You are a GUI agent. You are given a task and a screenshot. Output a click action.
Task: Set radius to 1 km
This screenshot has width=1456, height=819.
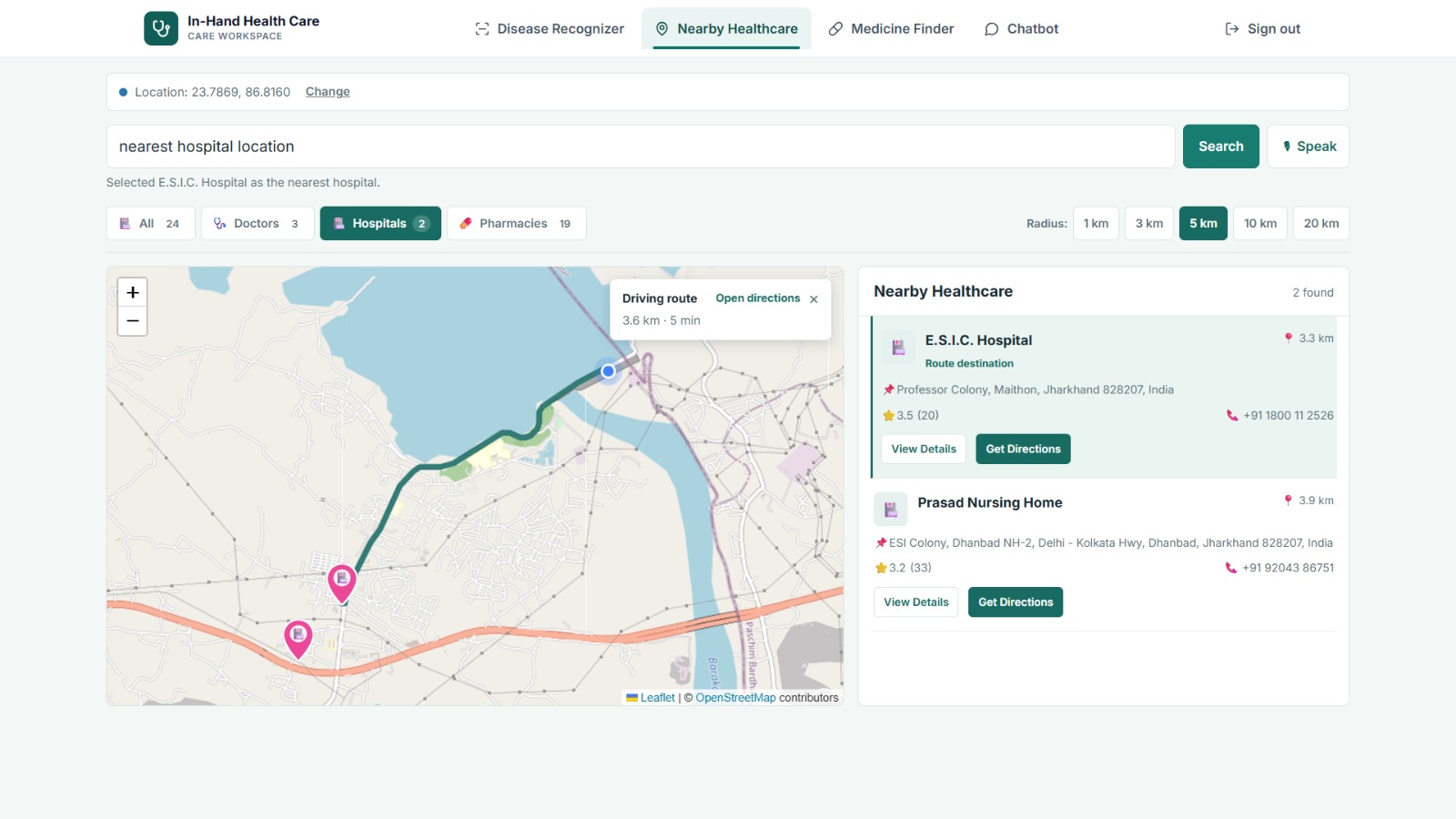(1096, 224)
